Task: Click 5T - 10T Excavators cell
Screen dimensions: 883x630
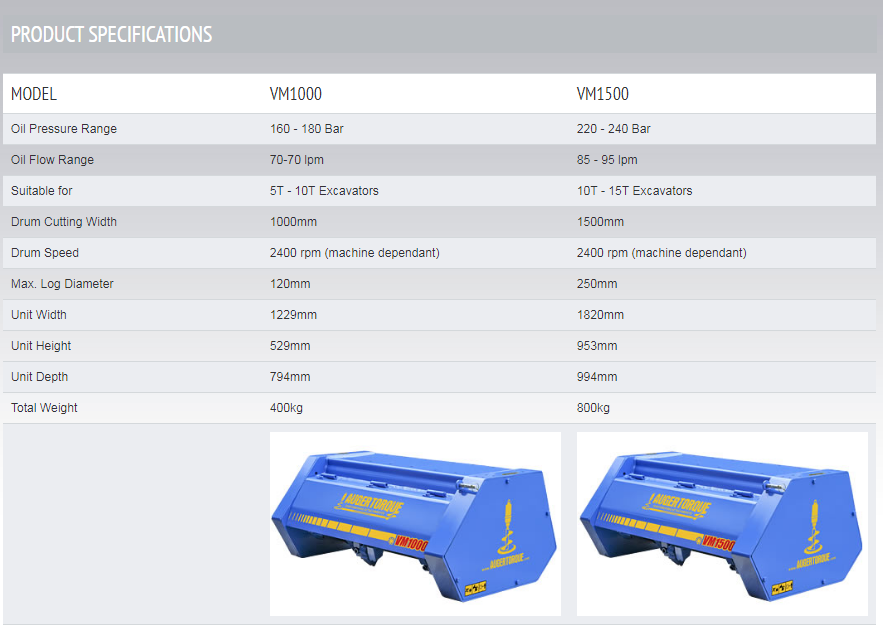Action: [x=324, y=191]
